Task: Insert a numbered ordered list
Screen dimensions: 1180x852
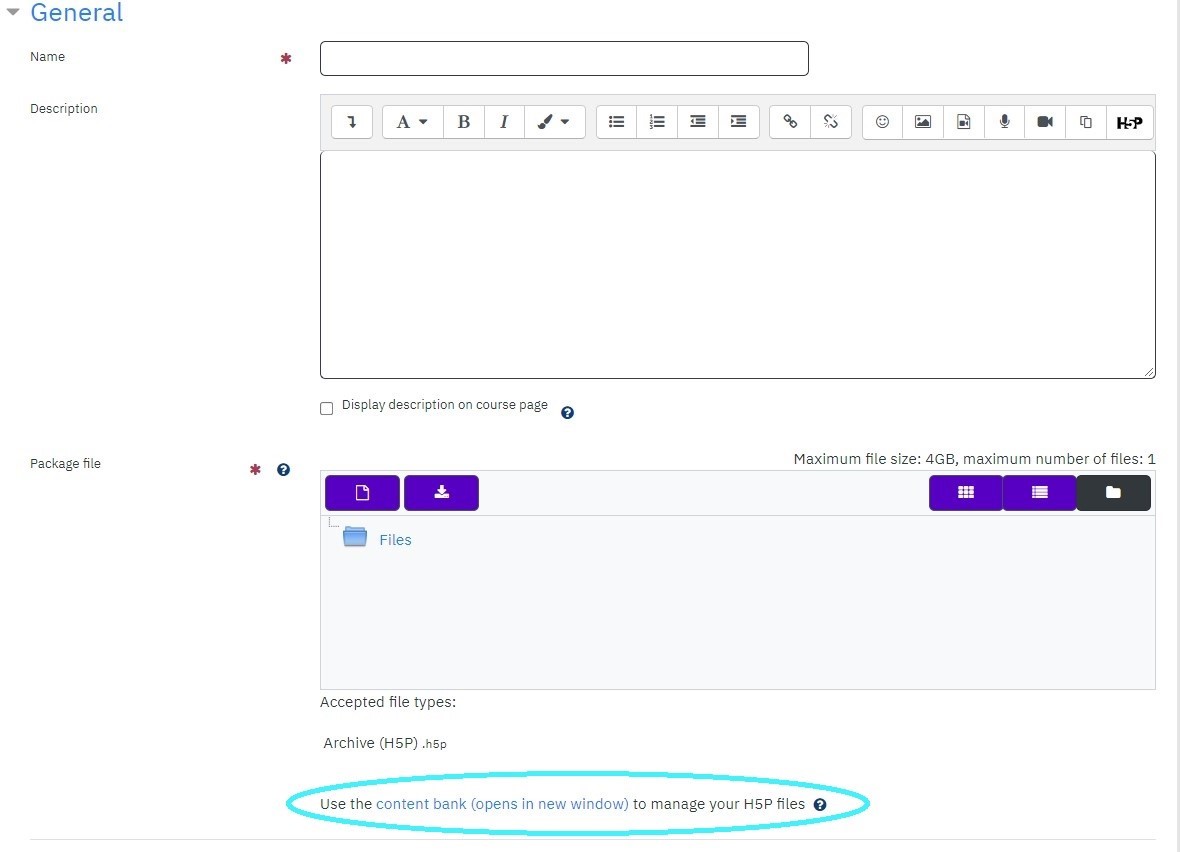Action: [657, 122]
